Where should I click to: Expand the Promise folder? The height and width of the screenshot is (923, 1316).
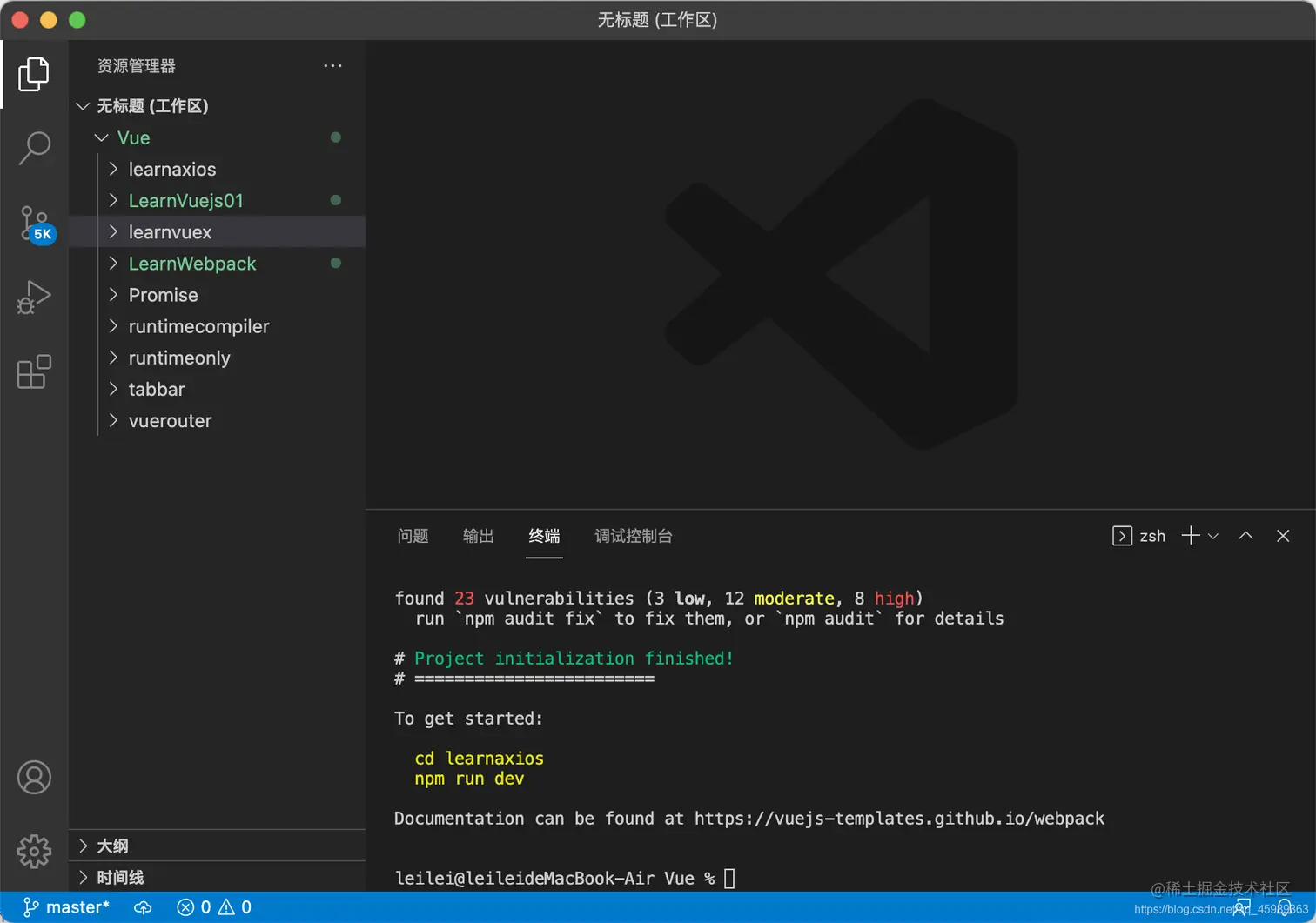pos(218,295)
